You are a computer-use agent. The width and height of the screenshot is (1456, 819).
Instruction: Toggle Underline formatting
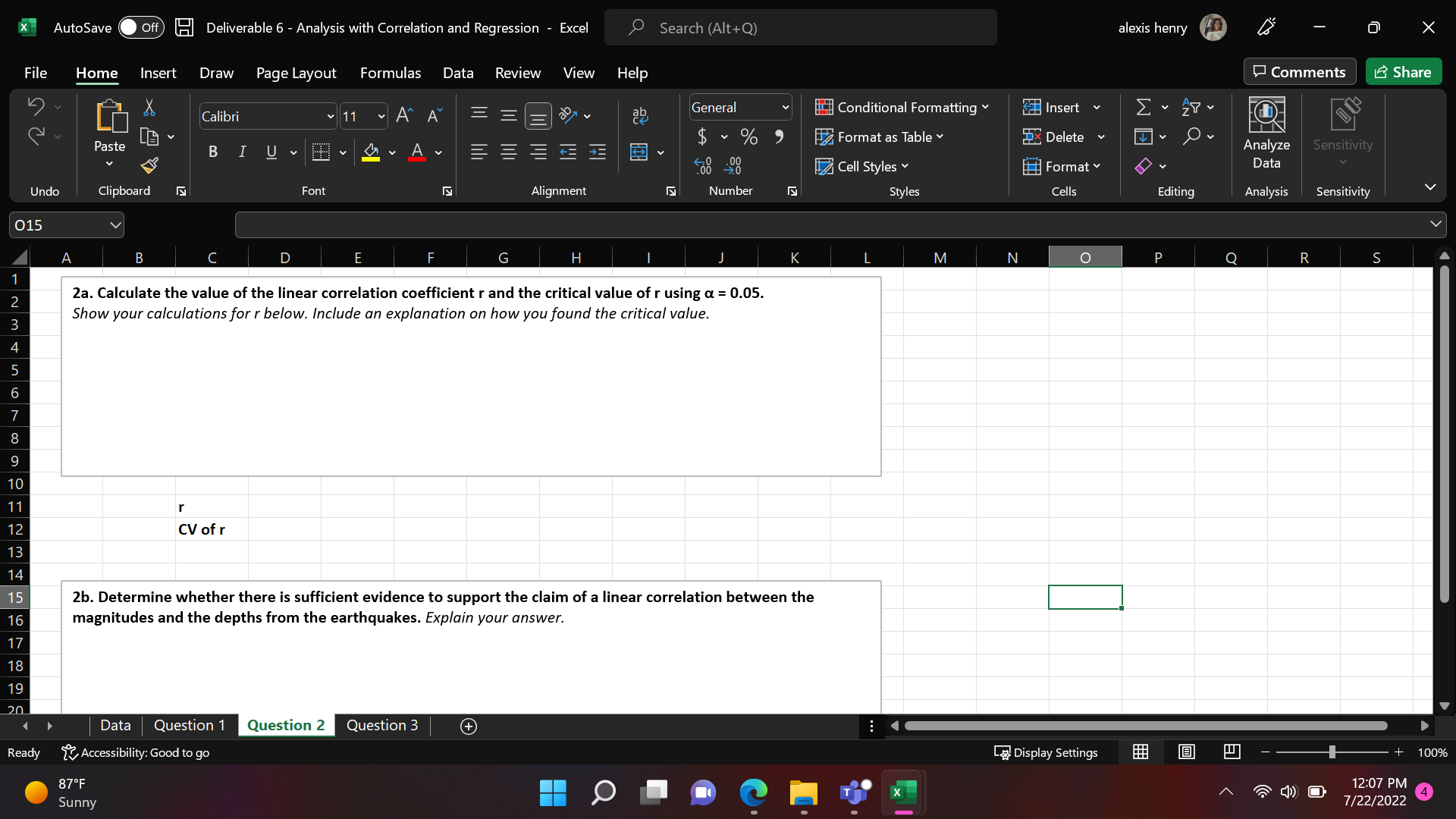pos(271,152)
